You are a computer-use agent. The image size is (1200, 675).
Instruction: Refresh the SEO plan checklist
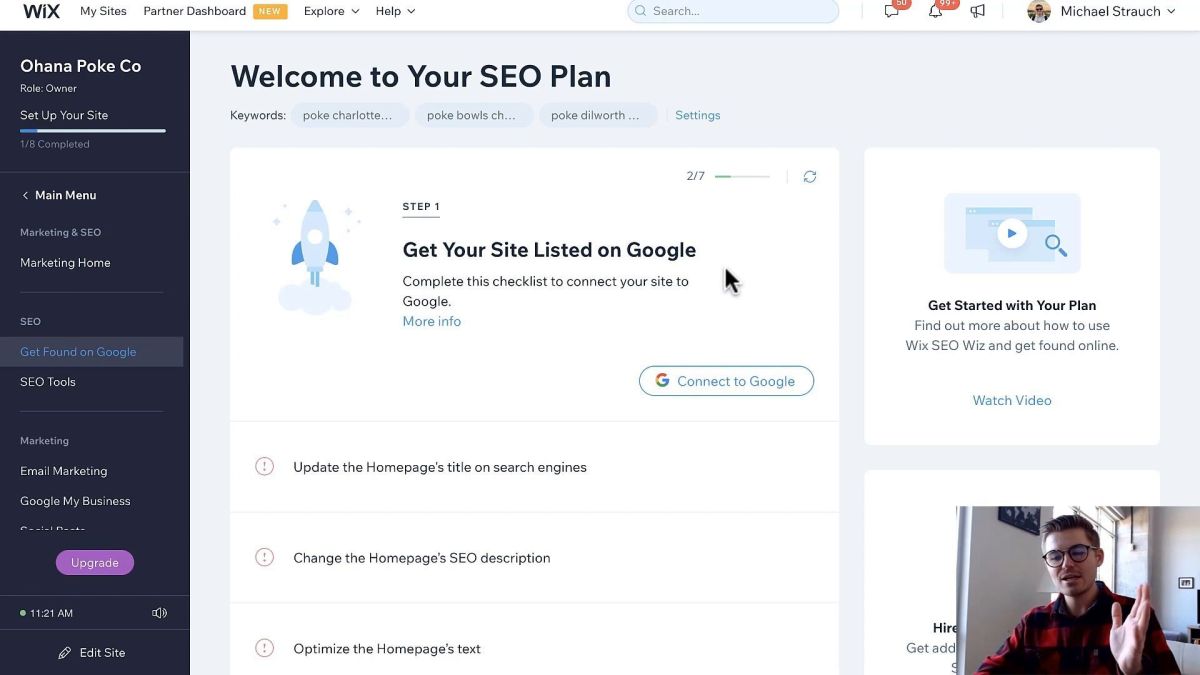coord(810,176)
